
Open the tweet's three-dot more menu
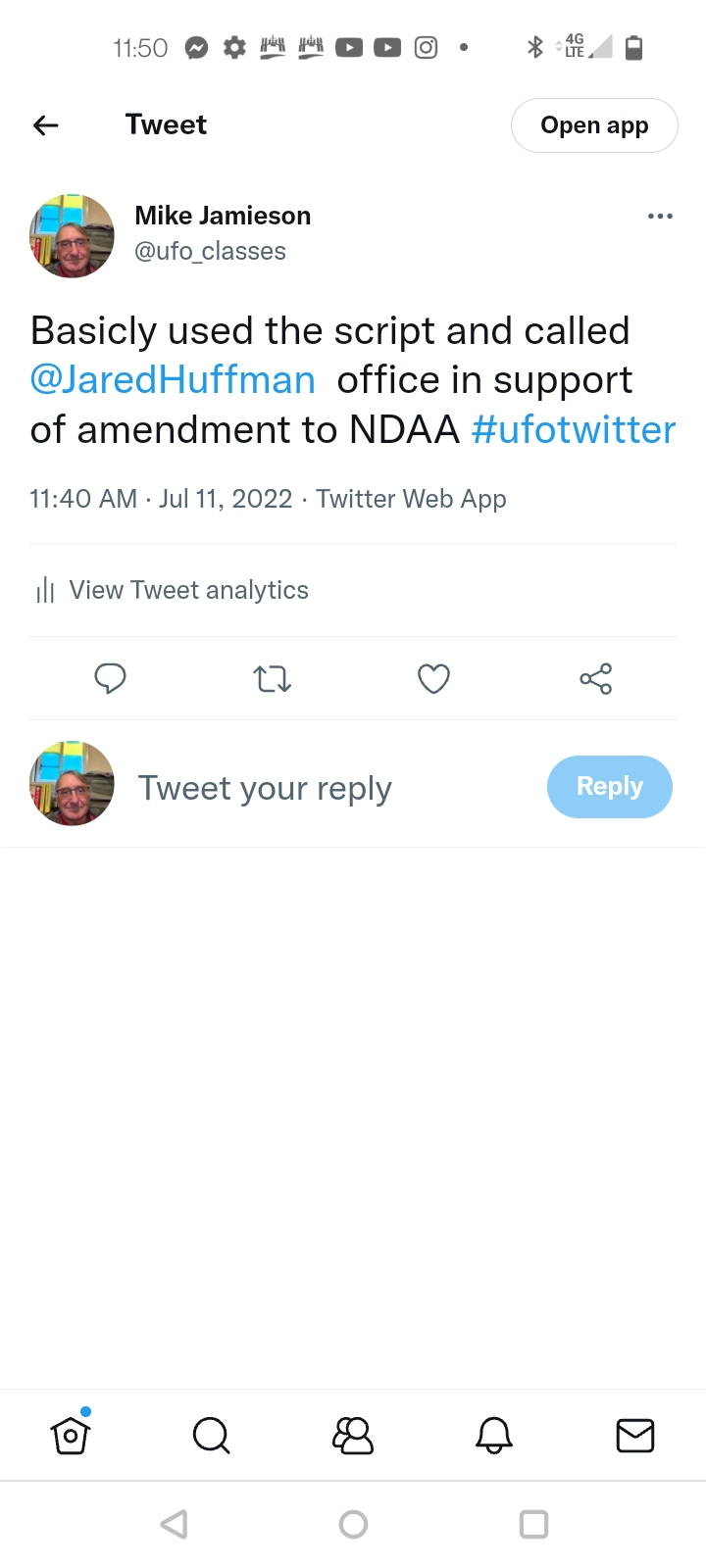[660, 217]
